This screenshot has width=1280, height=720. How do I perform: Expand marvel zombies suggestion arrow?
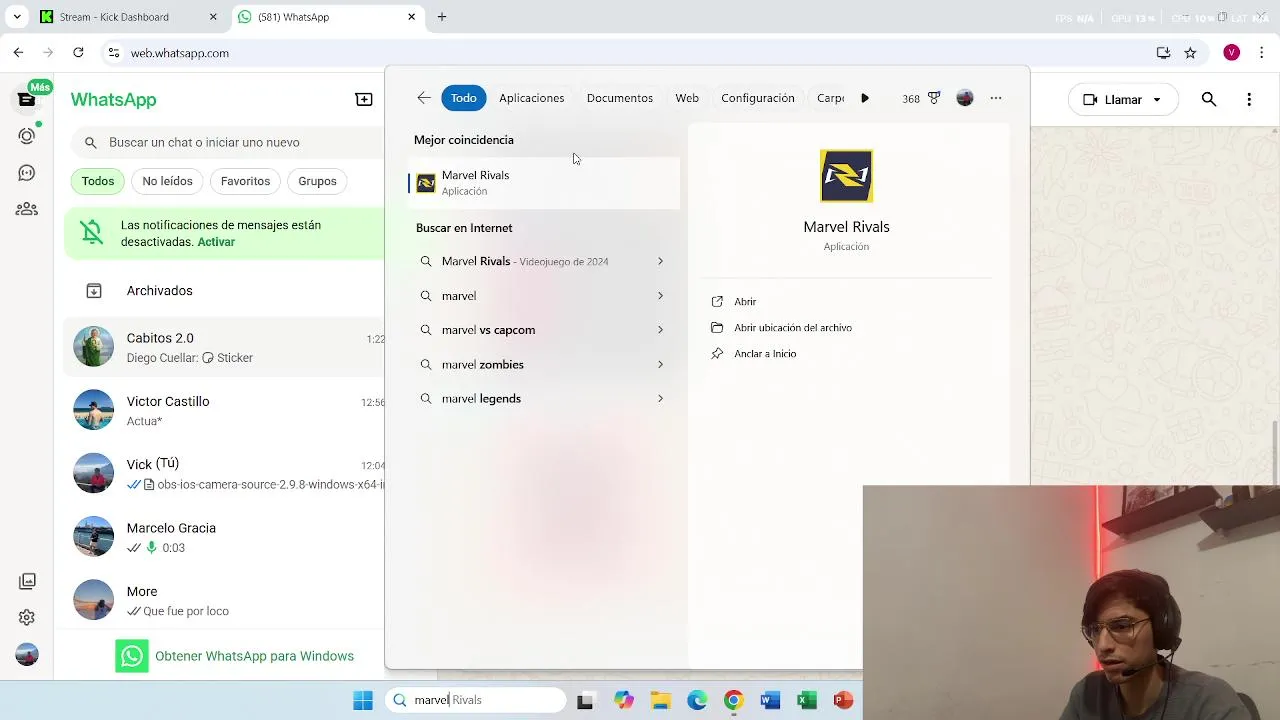pos(660,364)
